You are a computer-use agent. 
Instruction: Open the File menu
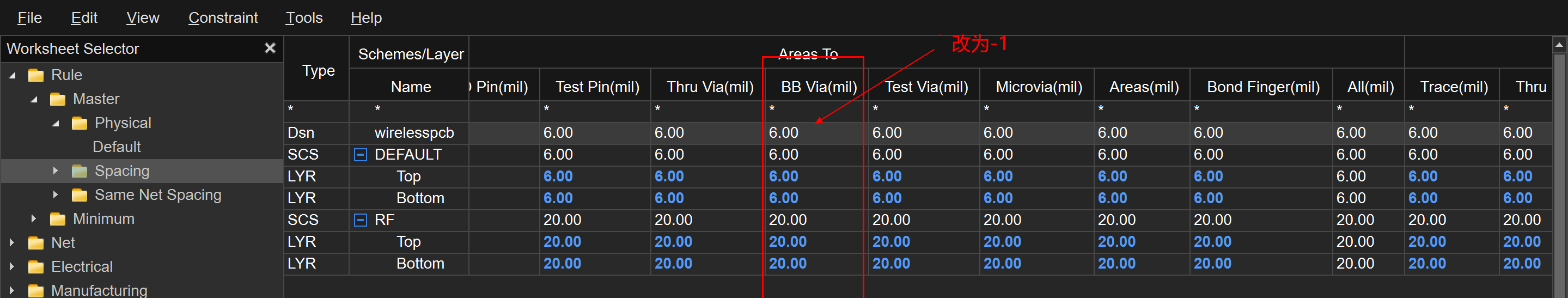click(29, 17)
